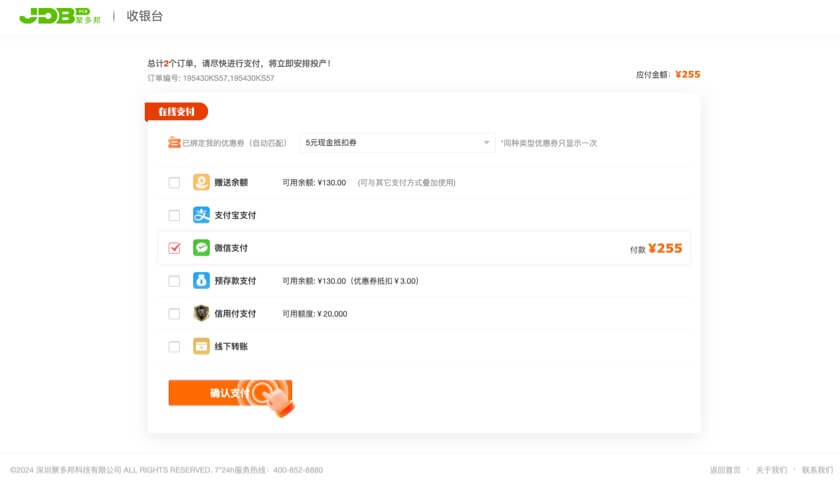840x486 pixels.
Task: Open the 返回首页 footer link
Action: point(725,470)
